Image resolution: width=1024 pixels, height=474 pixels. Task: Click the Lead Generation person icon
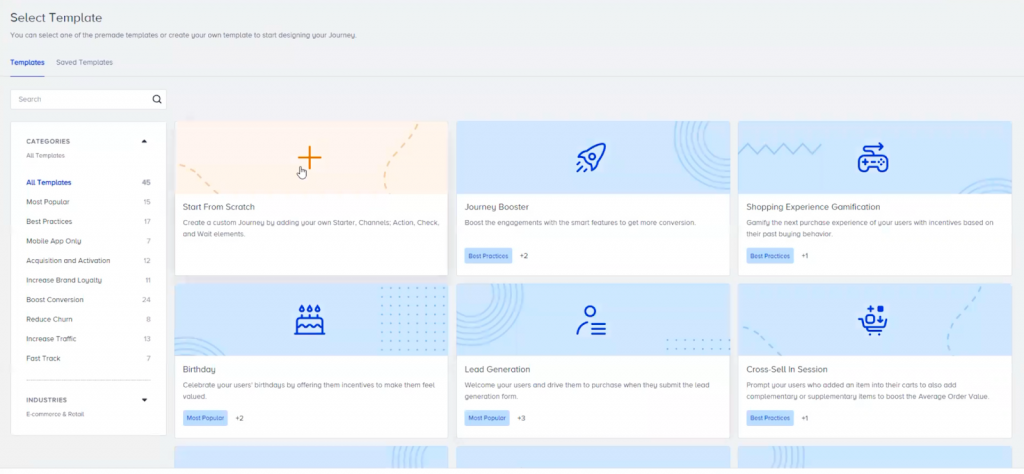pos(592,320)
